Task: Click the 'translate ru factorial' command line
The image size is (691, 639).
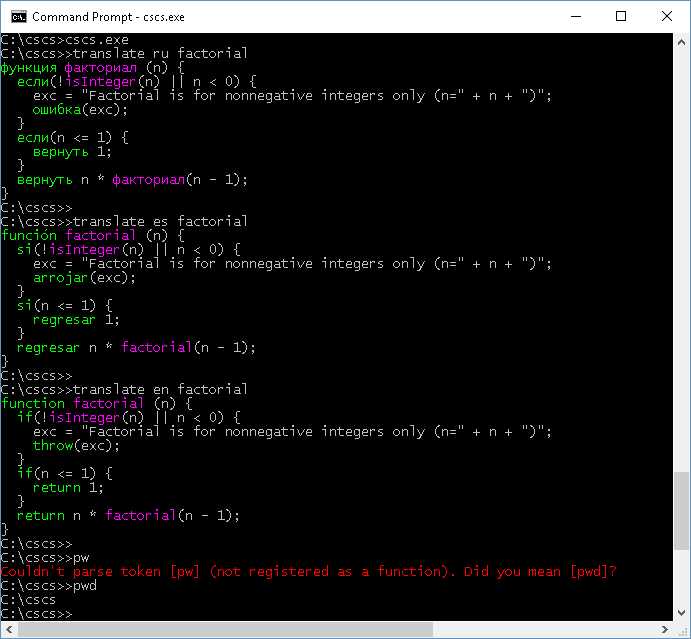Action: pyautogui.click(x=124, y=54)
